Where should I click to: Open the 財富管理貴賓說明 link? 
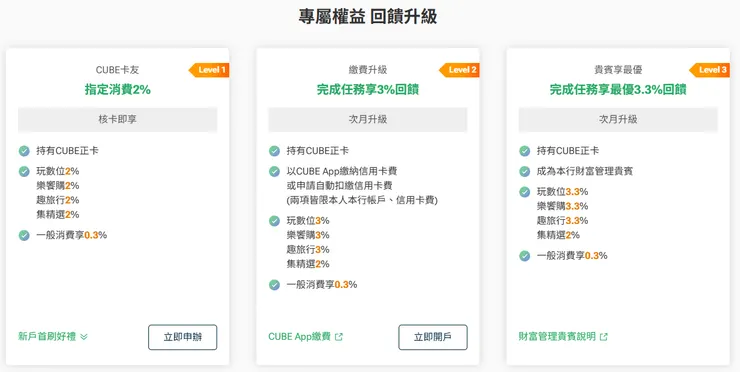[x=563, y=337]
